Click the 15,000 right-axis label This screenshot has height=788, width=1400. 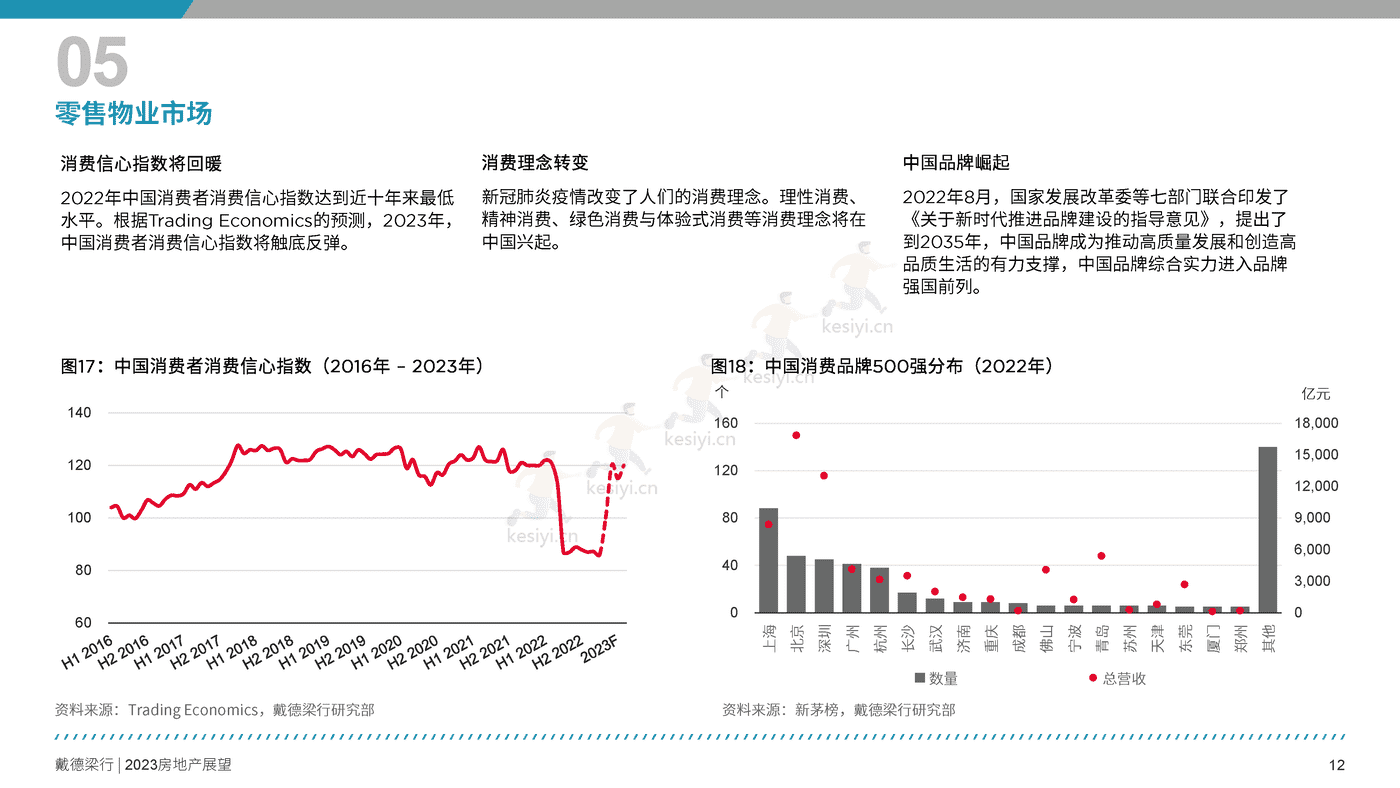point(1316,455)
